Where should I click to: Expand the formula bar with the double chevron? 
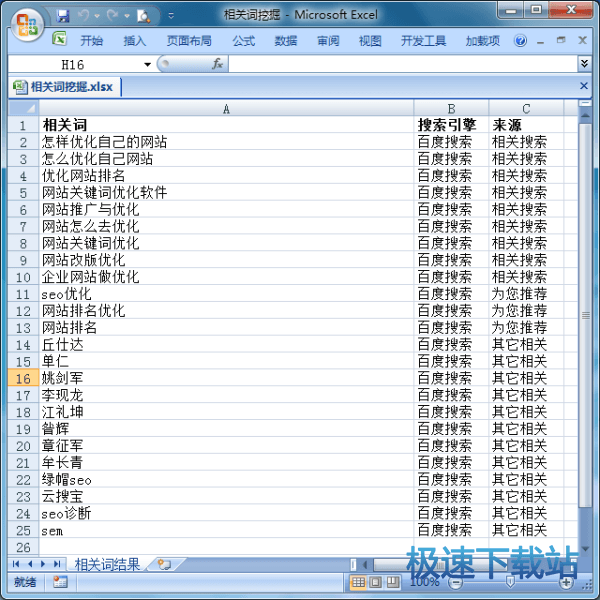(584, 64)
